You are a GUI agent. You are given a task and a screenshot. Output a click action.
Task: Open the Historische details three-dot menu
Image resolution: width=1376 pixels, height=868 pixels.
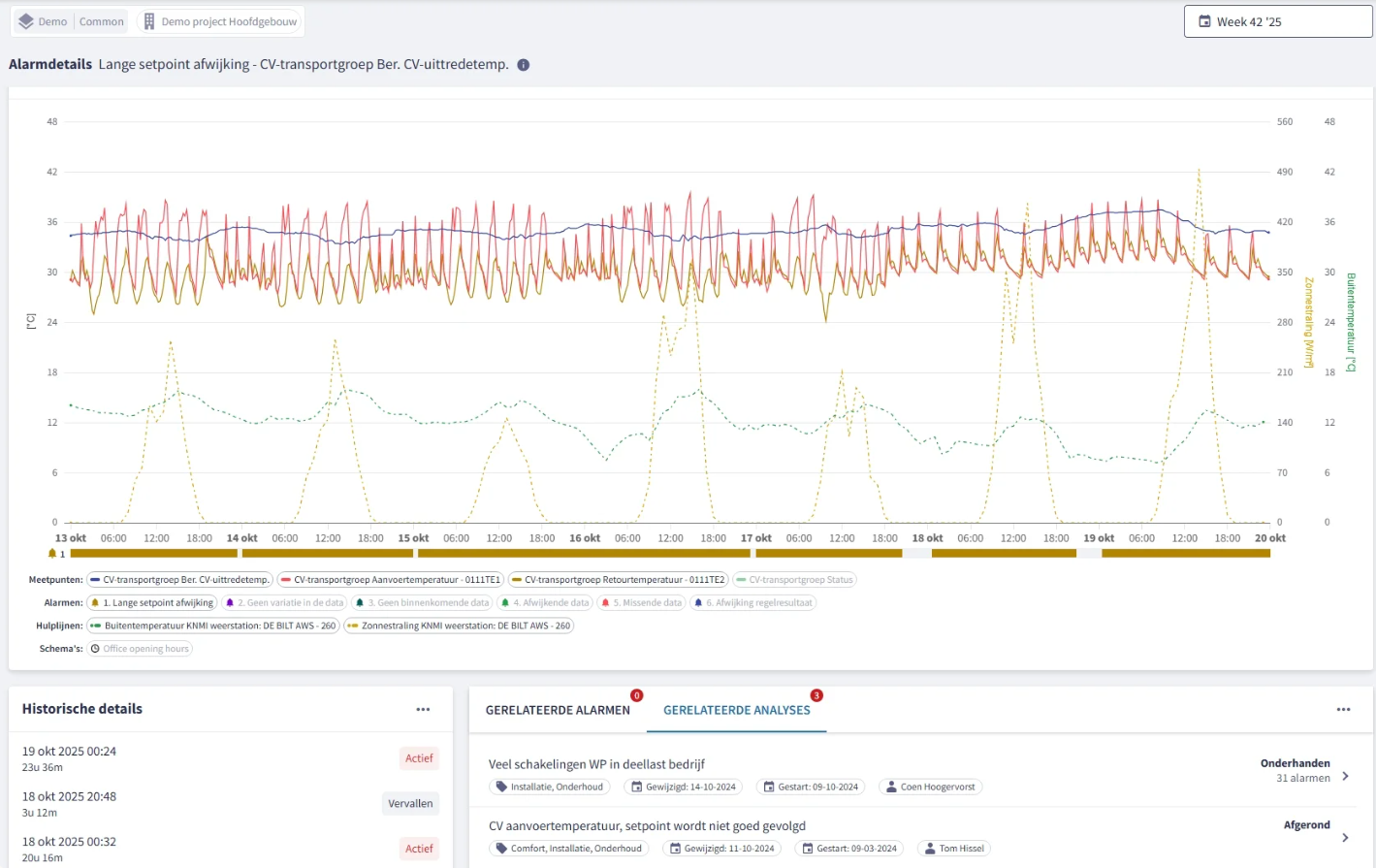tap(423, 710)
